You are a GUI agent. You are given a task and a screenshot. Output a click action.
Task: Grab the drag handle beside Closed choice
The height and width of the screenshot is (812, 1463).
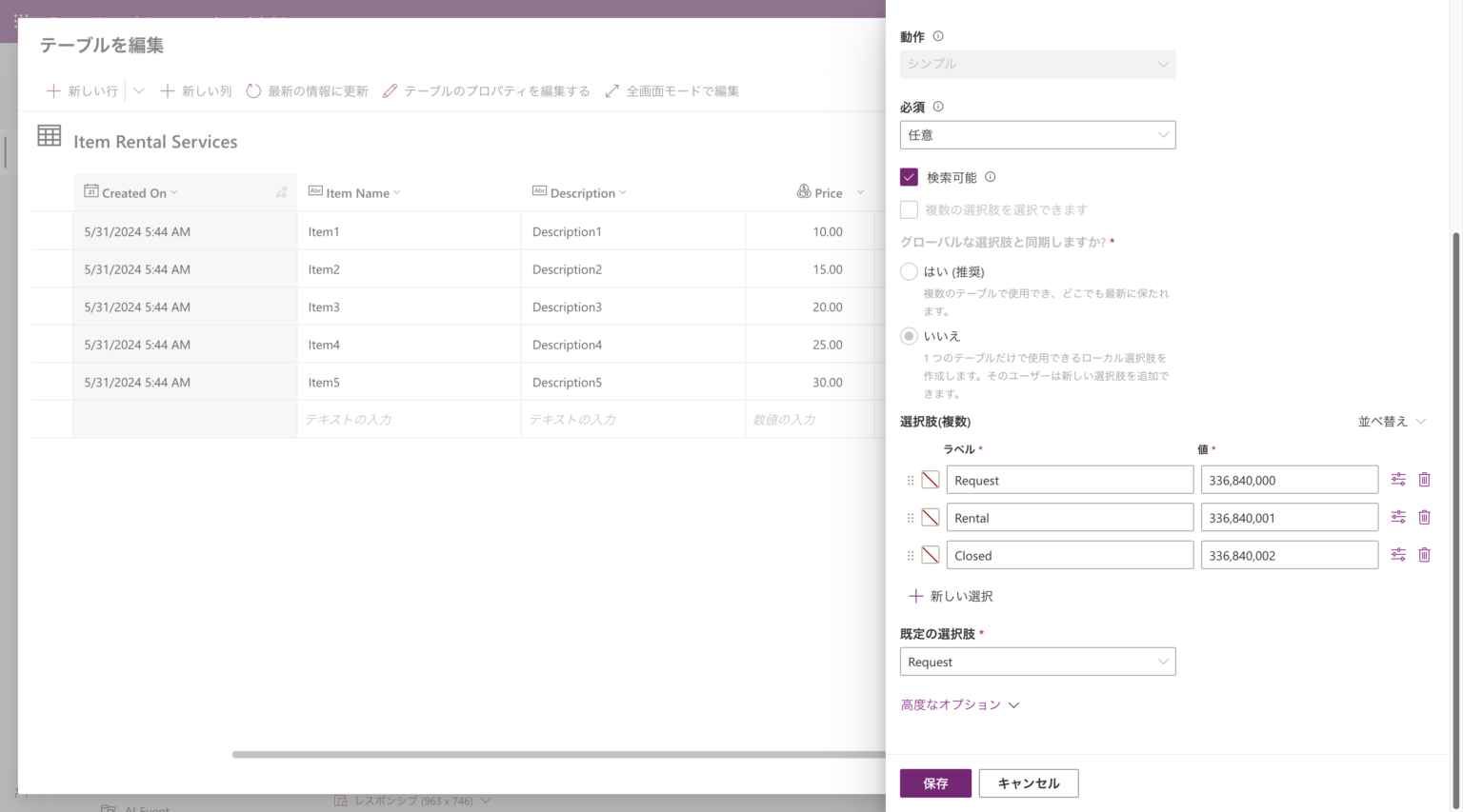coord(910,556)
